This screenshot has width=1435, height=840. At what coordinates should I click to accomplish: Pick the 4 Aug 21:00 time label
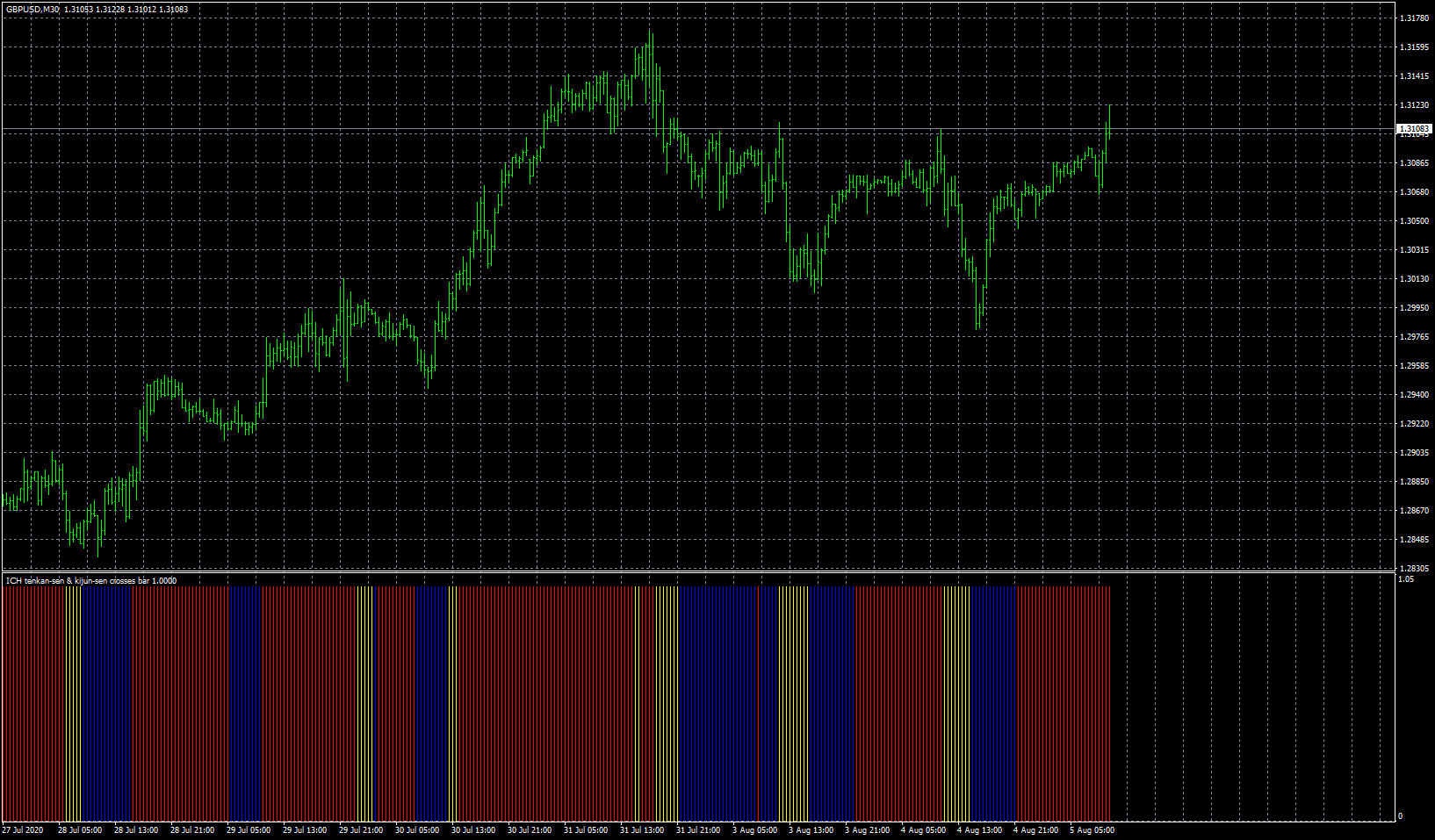pos(1035,830)
